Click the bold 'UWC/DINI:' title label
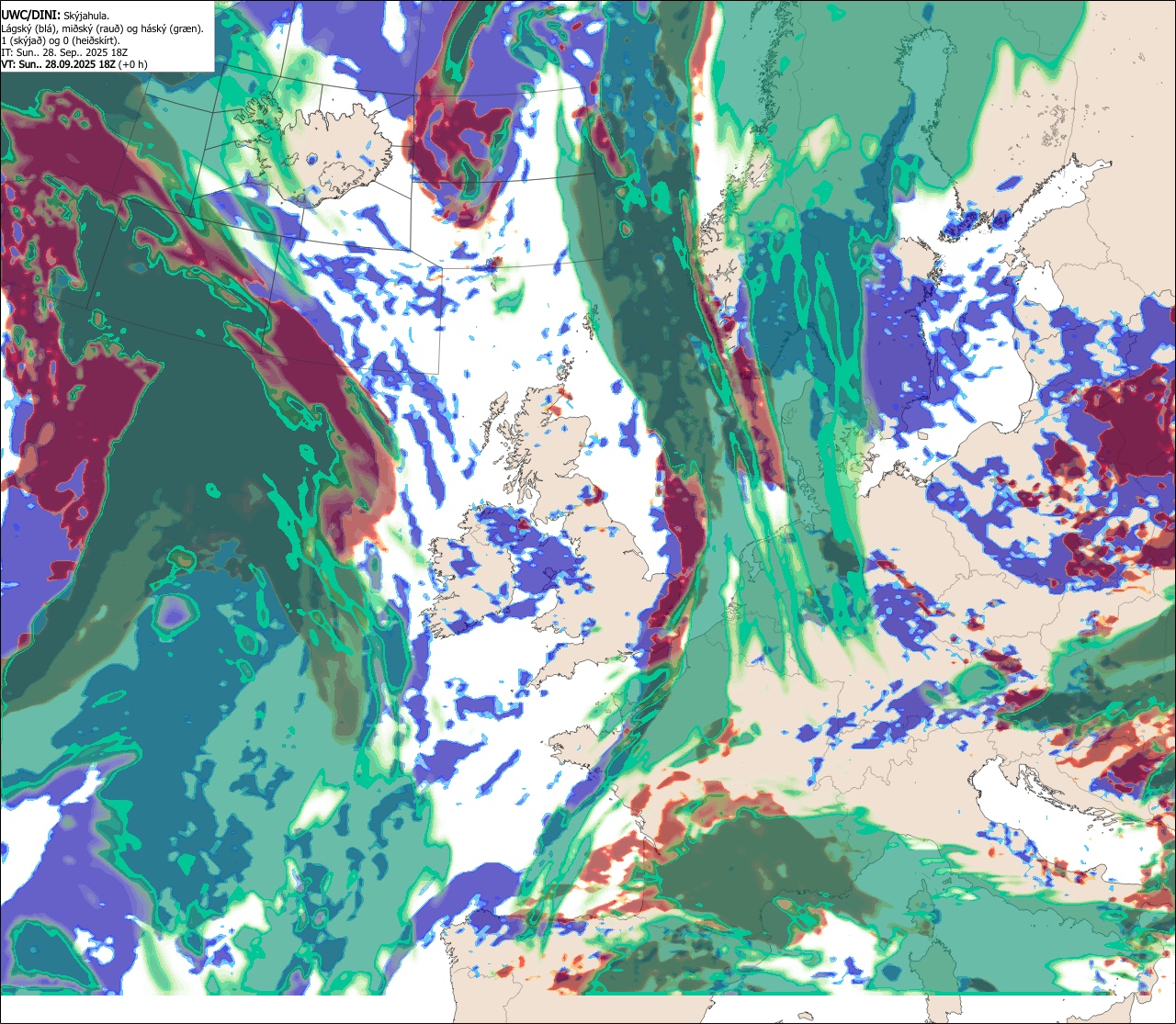 point(31,15)
